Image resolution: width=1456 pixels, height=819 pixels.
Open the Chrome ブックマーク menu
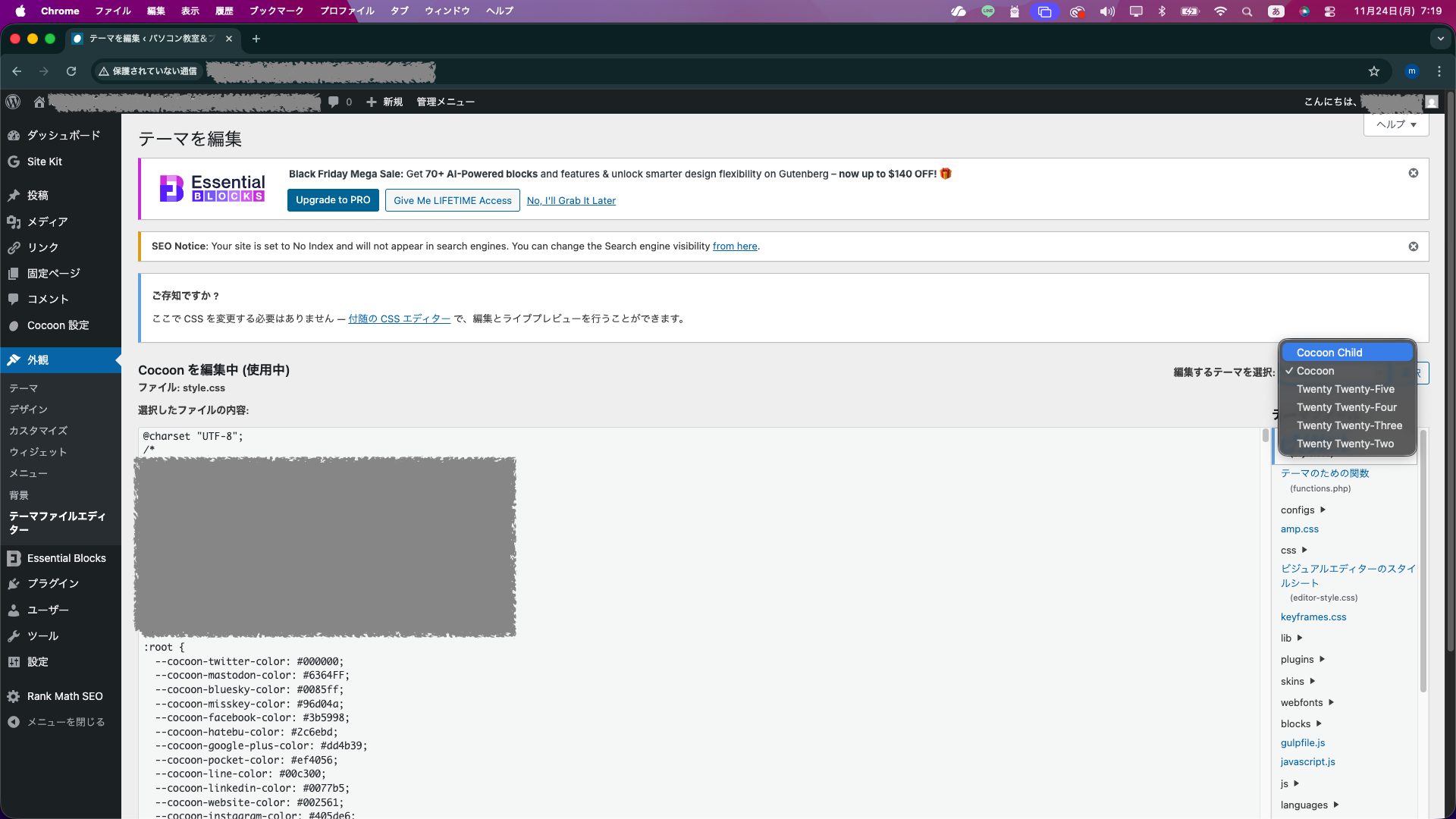pos(275,11)
